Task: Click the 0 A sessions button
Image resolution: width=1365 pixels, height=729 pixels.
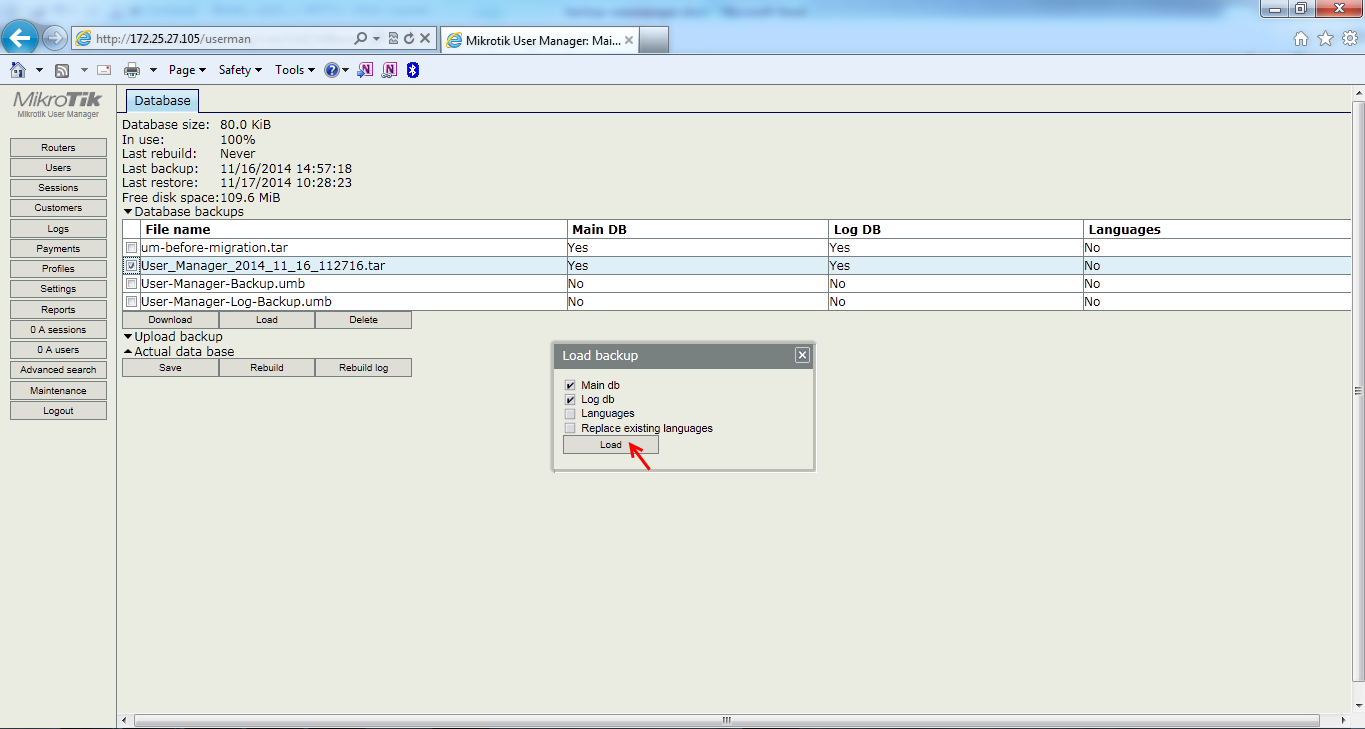Action: pyautogui.click(x=58, y=330)
